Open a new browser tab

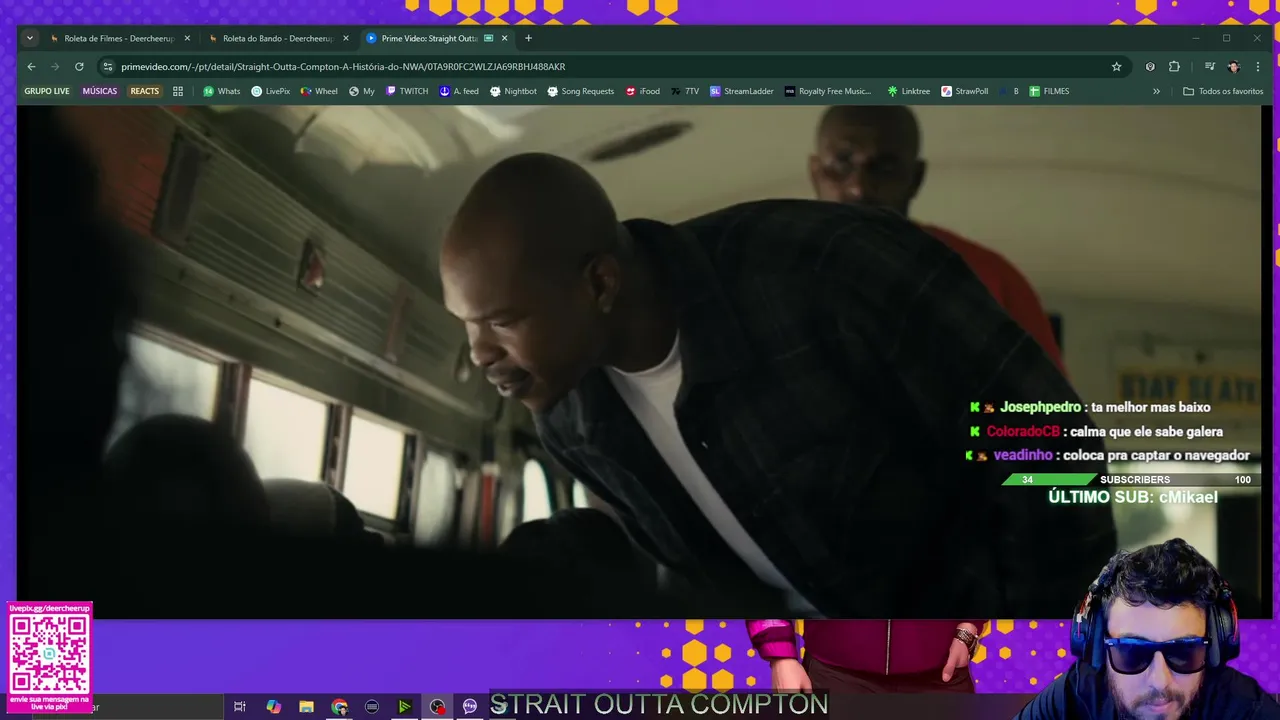tap(528, 38)
